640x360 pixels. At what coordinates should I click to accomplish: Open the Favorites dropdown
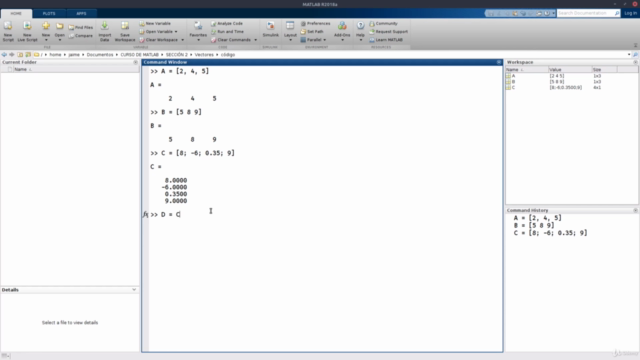click(198, 31)
